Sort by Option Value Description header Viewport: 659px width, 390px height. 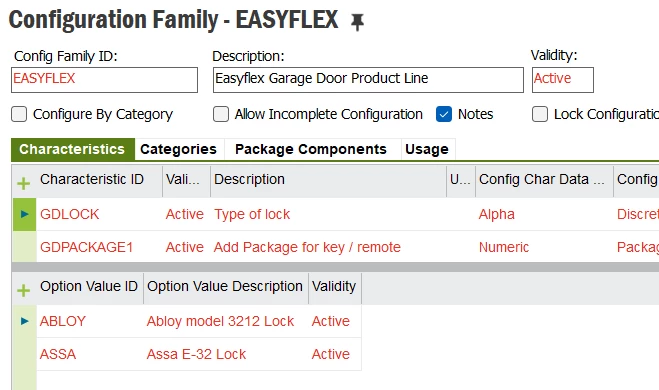(x=225, y=287)
